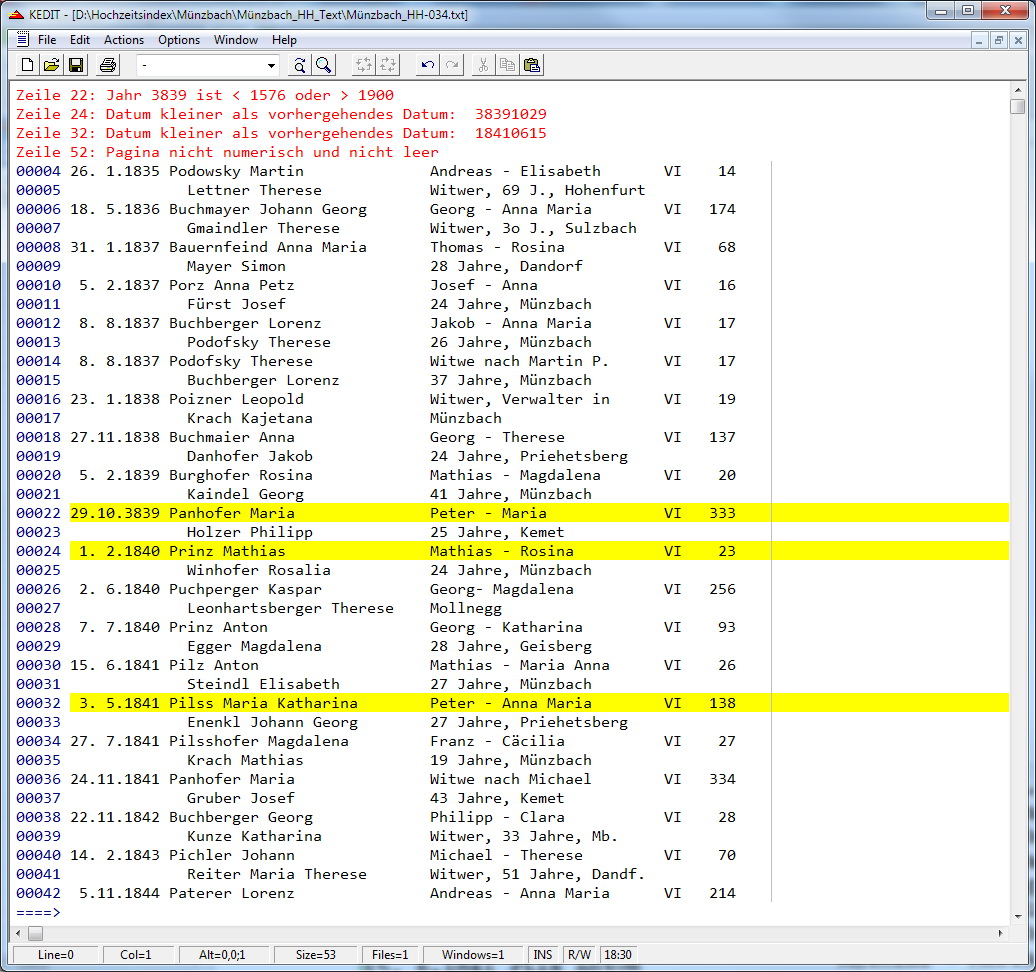This screenshot has height=972, width=1036.
Task: Open the KEDIT document icon menu
Action: click(x=22, y=40)
